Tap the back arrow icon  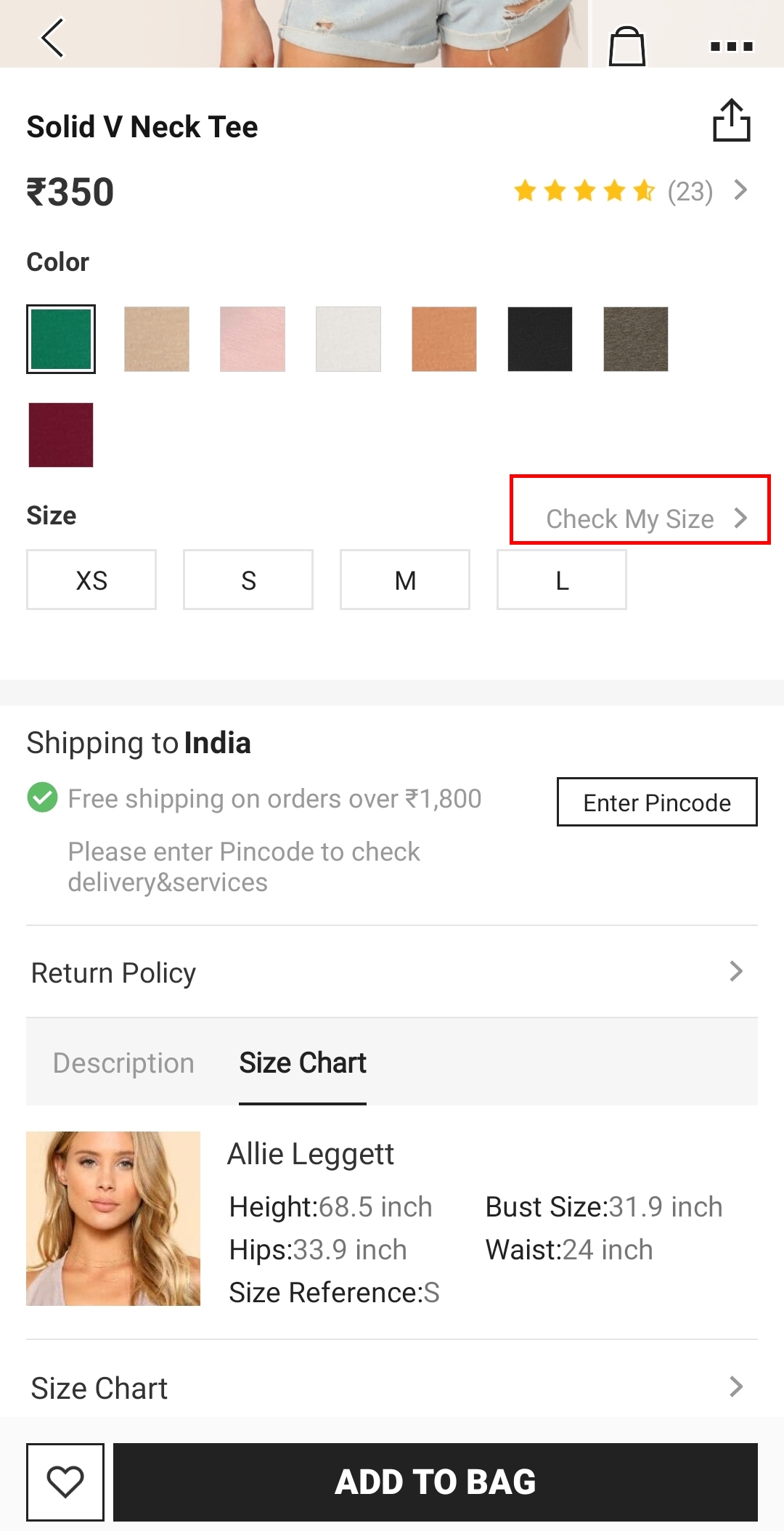click(x=52, y=38)
